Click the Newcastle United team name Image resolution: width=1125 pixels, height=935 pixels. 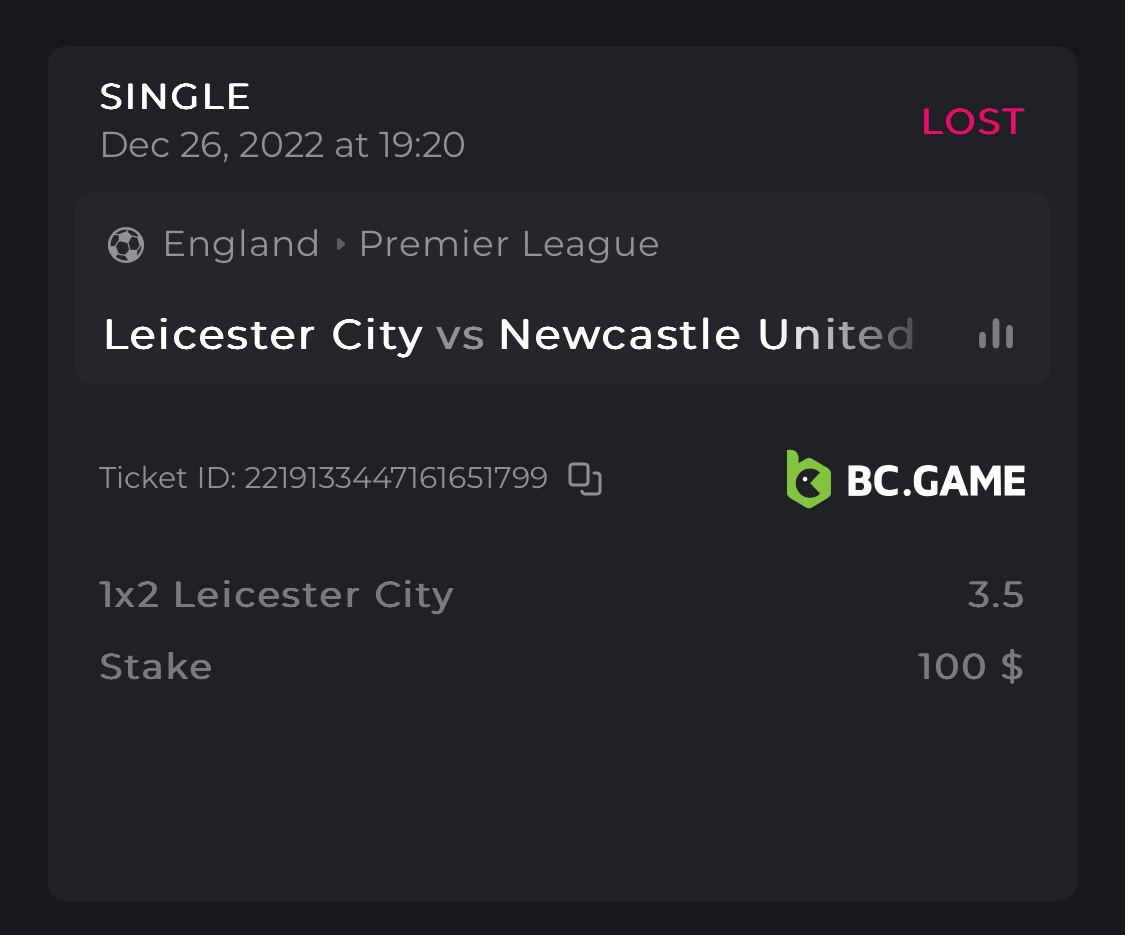[706, 335]
